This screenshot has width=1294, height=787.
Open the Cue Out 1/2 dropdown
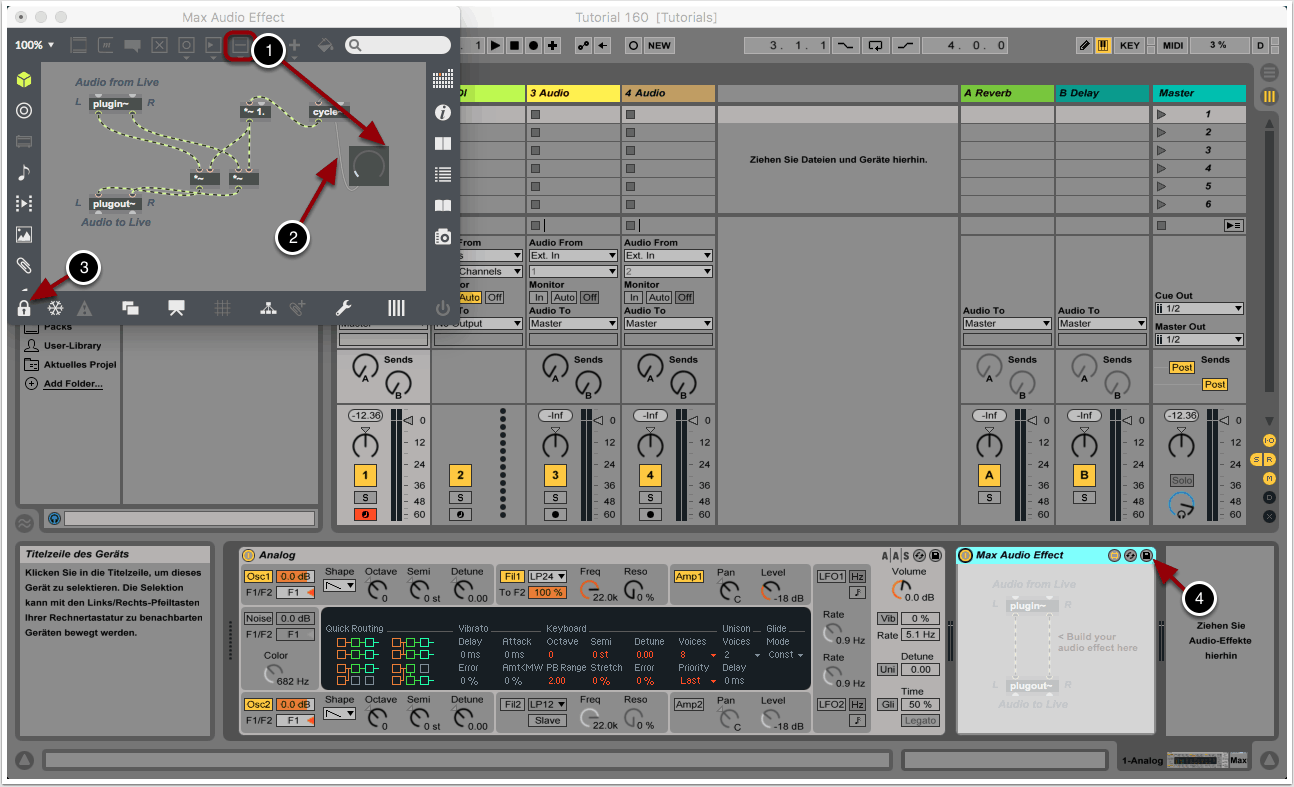point(1199,309)
